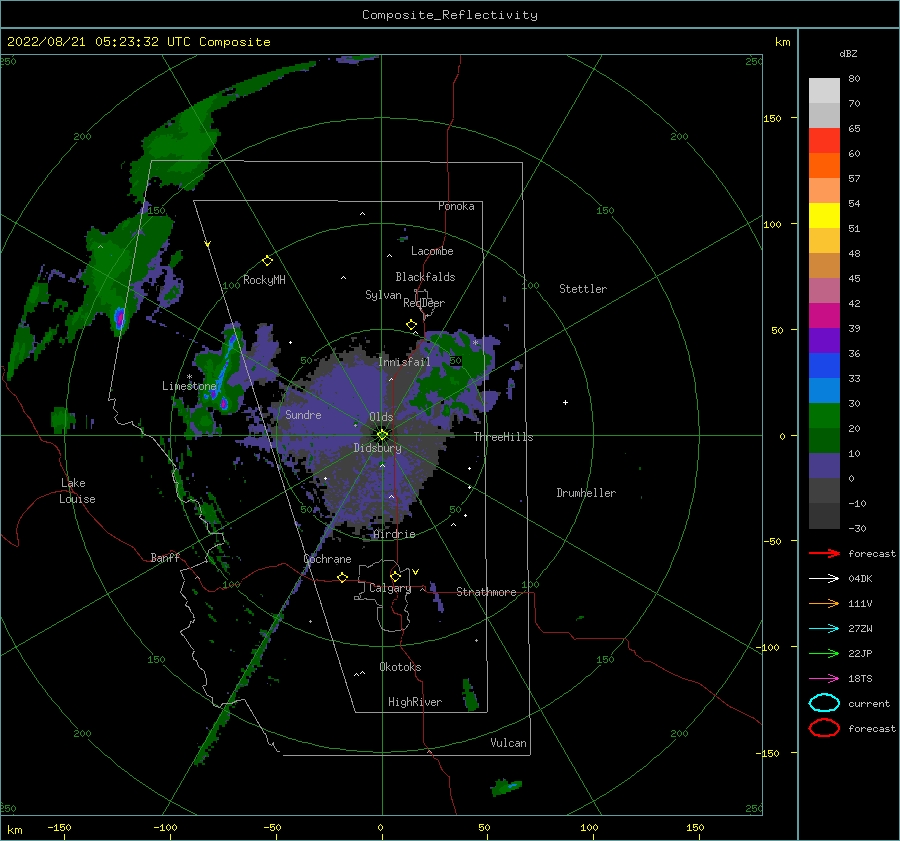Click the dBZ legend heading

tap(848, 53)
